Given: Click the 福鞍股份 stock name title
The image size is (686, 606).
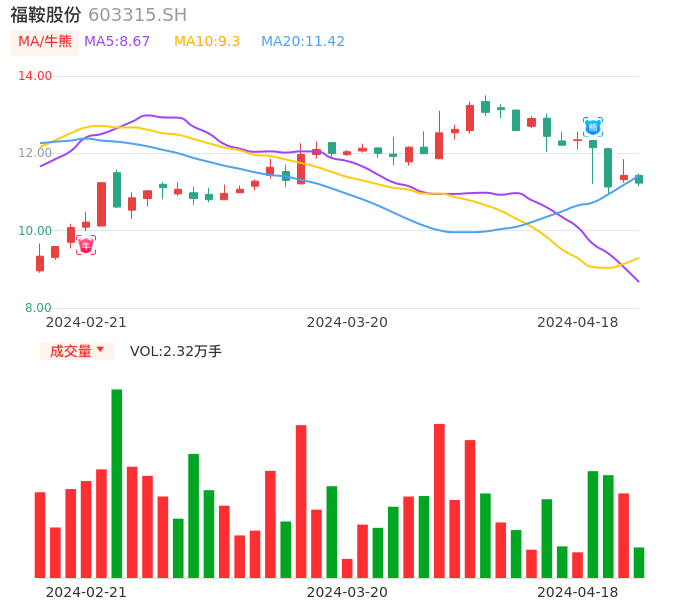Looking at the screenshot, I should tap(46, 15).
